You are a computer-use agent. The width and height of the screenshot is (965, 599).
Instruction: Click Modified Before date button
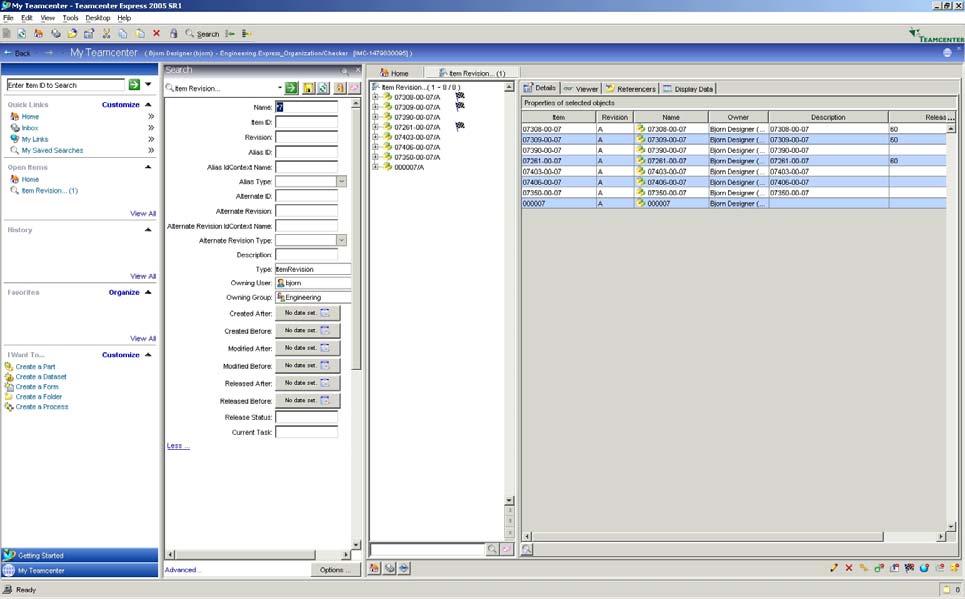pos(308,366)
